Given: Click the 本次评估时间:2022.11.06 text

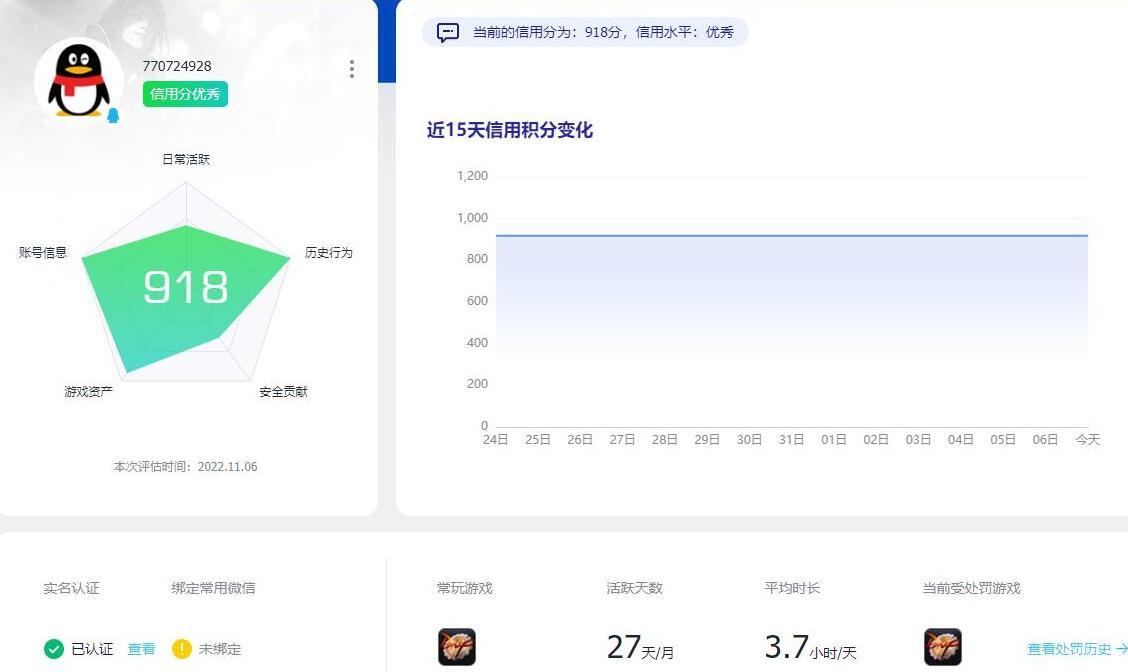Looking at the screenshot, I should pos(185,466).
